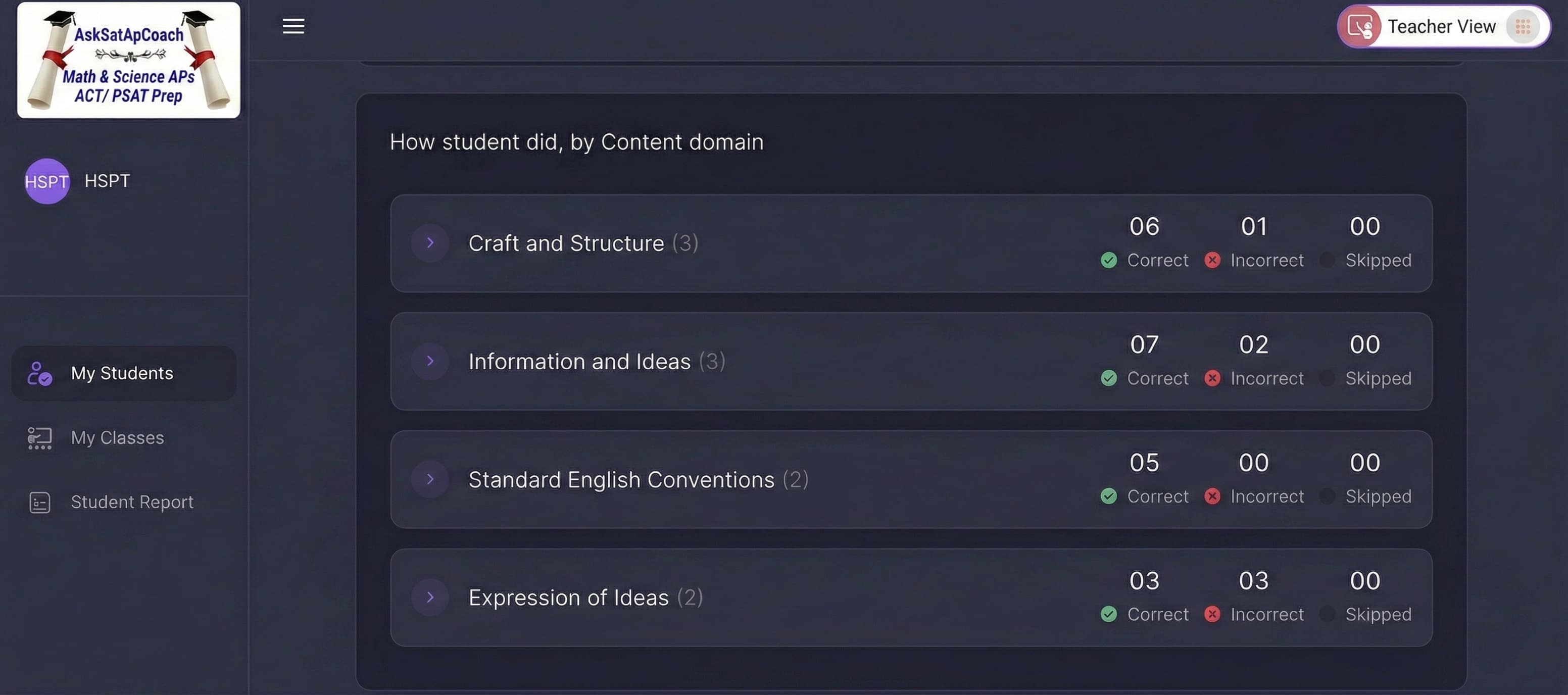
Task: Open the My Students page
Action: pos(122,373)
